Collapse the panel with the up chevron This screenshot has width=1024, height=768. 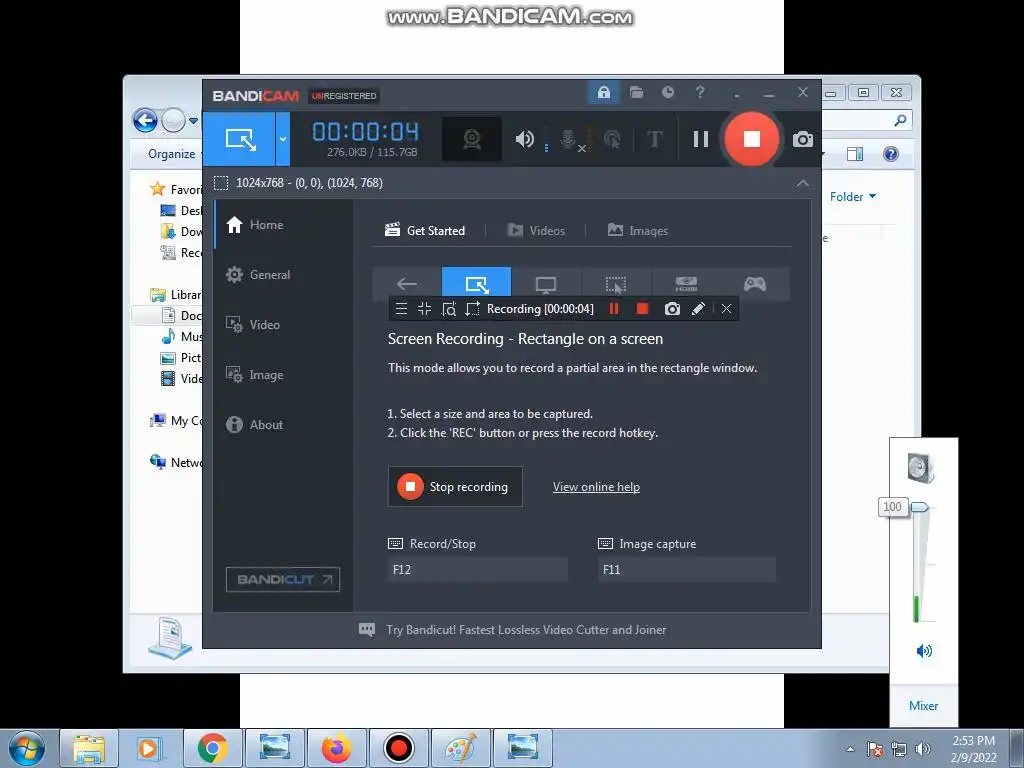[x=803, y=184]
